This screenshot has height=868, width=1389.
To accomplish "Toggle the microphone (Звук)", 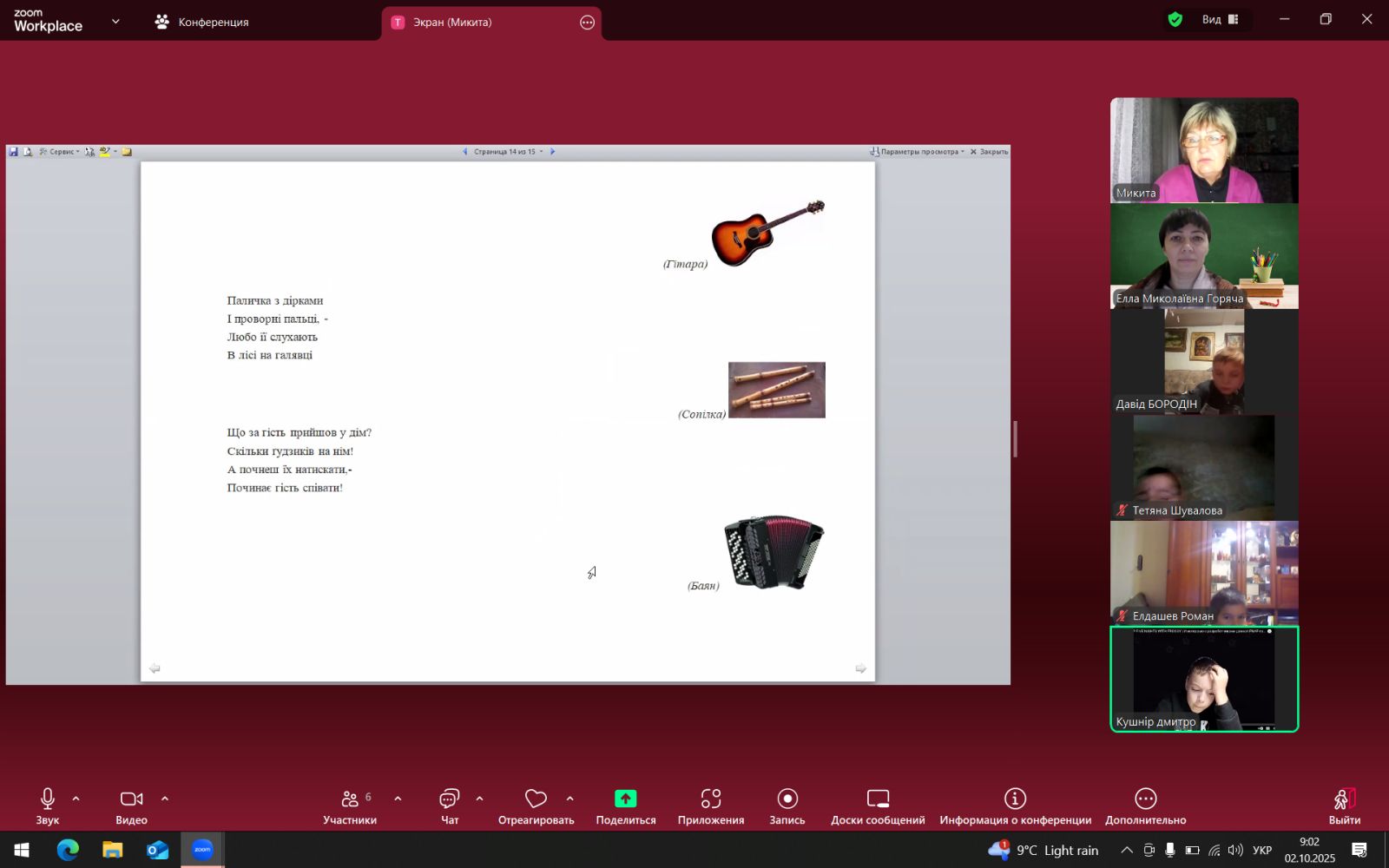I will (48, 799).
